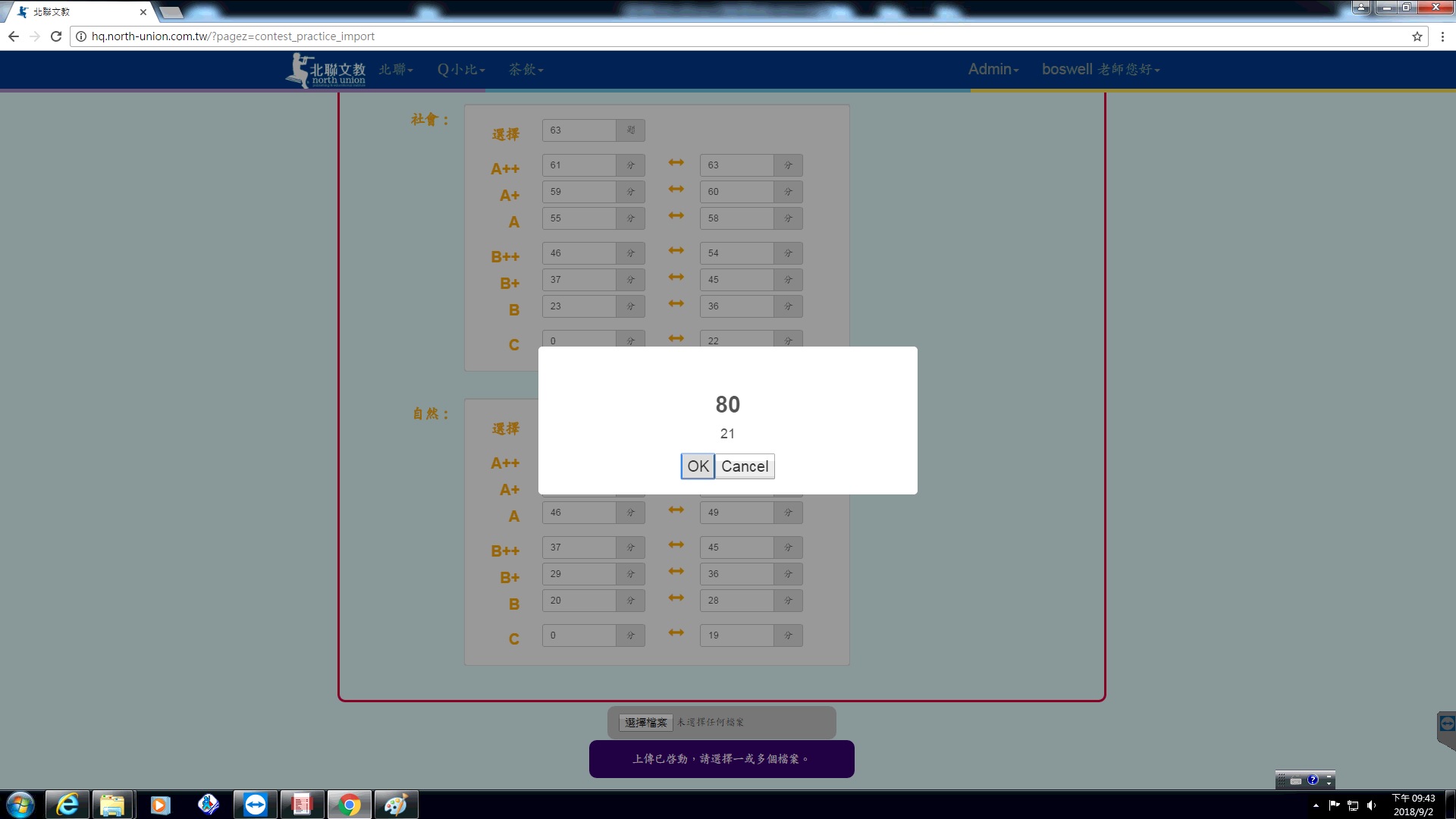Viewport: 1456px width, 819px height.
Task: Expand the 茶飲 dropdown menu
Action: pyautogui.click(x=526, y=70)
